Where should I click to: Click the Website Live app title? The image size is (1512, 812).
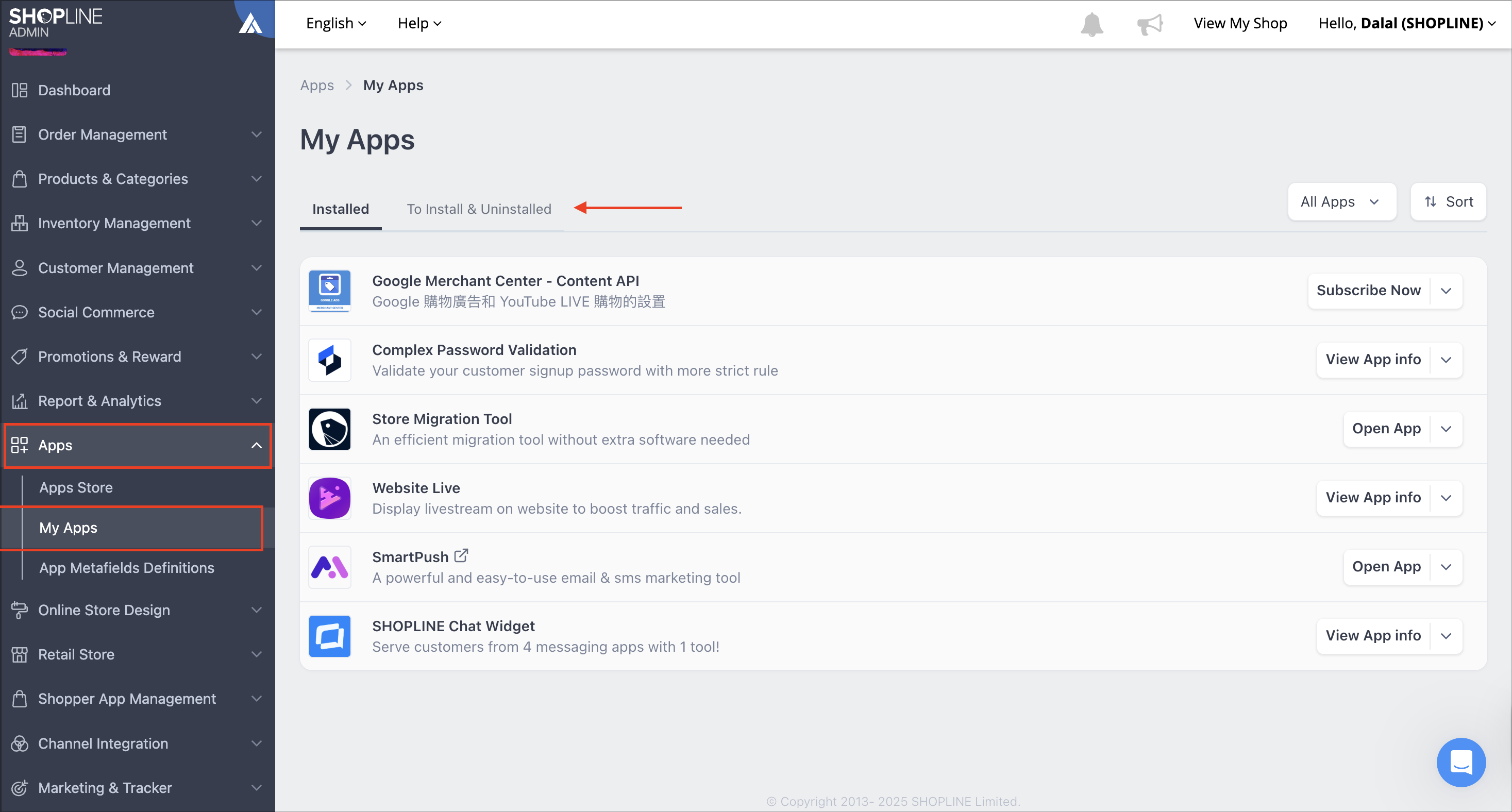[x=416, y=488]
